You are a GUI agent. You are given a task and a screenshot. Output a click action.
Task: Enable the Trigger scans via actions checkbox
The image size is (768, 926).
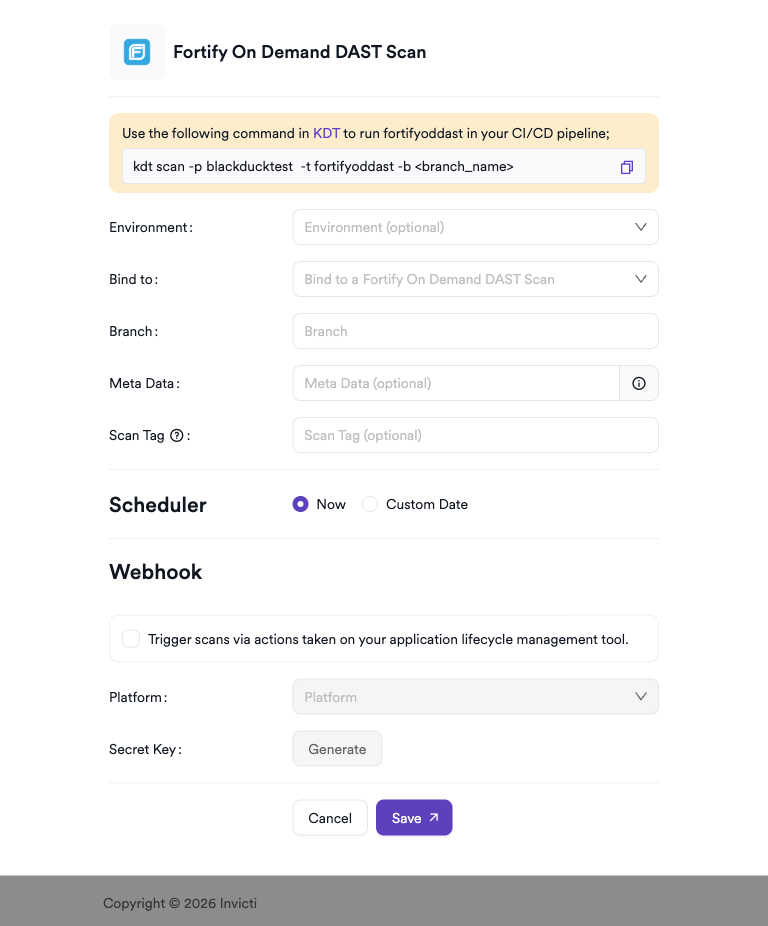(131, 639)
